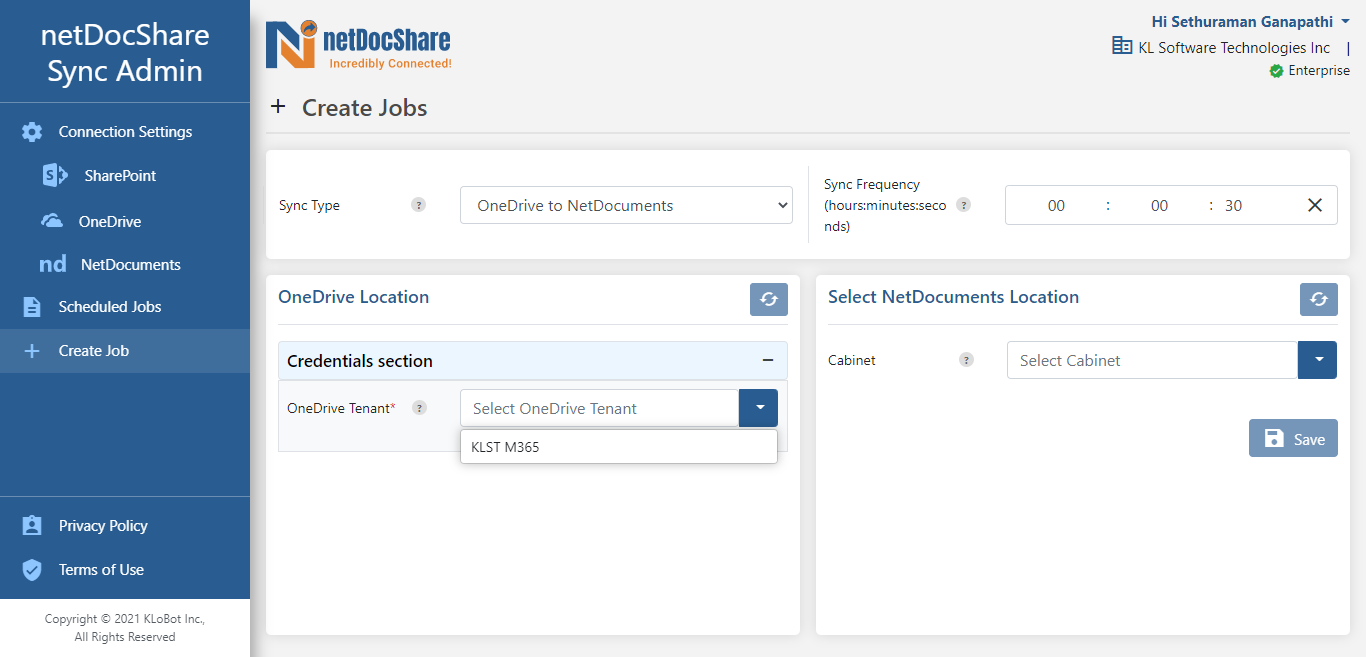Click the help icon next to Cabinet
The height and width of the screenshot is (657, 1366).
pyautogui.click(x=966, y=360)
